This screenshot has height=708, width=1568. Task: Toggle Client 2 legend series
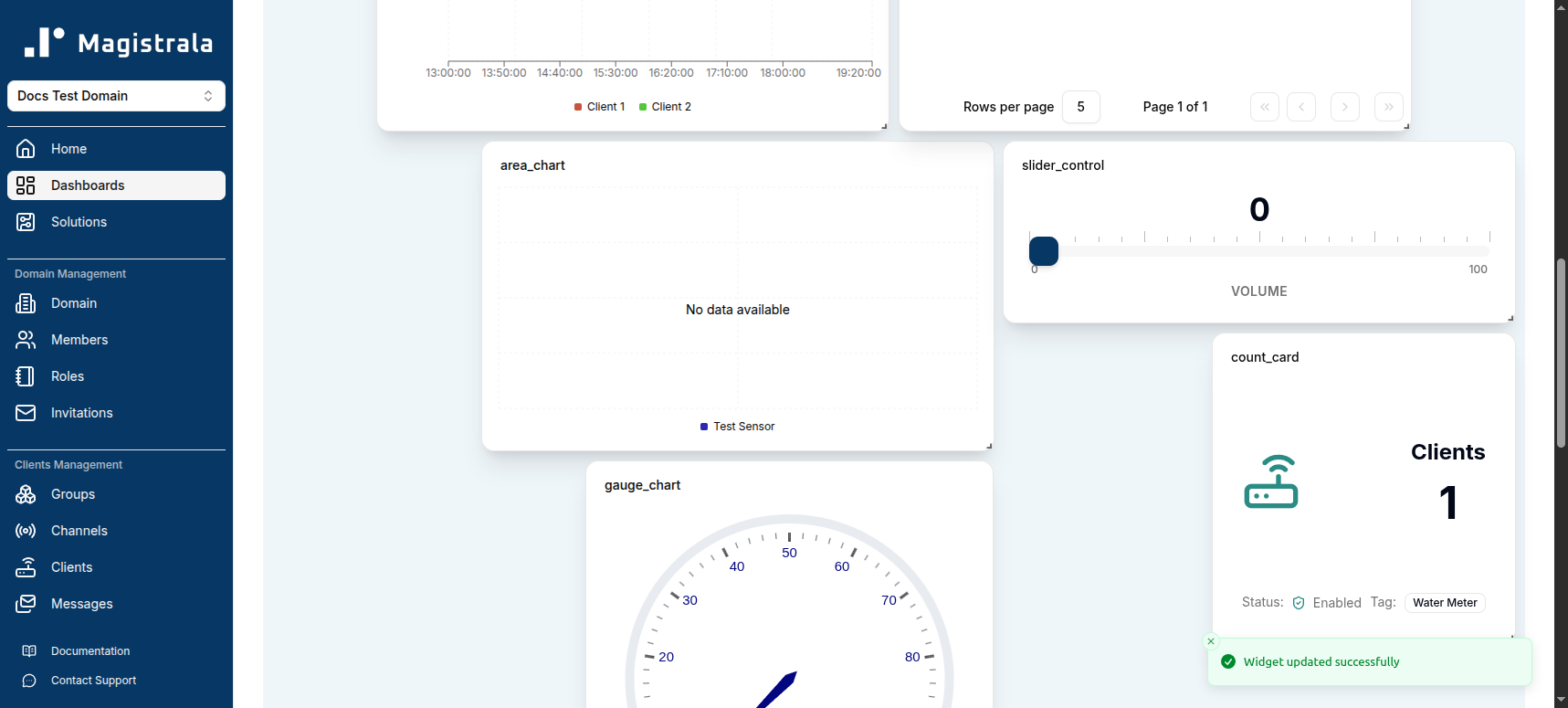[x=665, y=107]
